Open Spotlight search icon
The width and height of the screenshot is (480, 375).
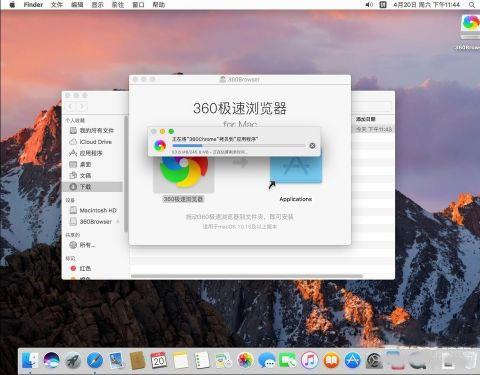point(472,5)
